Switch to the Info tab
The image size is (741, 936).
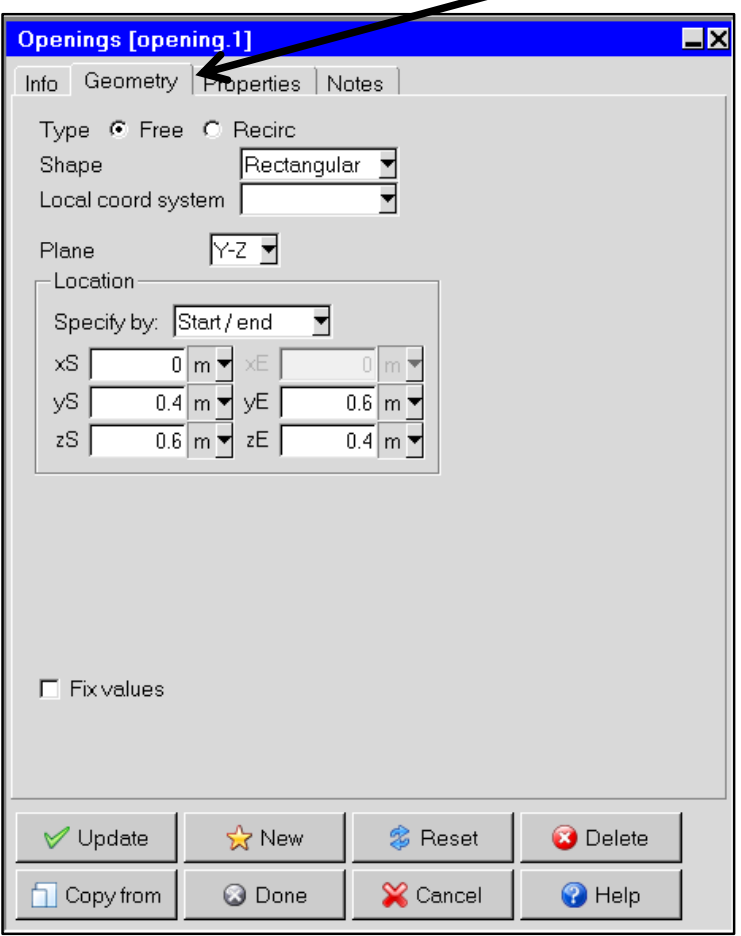click(42, 83)
